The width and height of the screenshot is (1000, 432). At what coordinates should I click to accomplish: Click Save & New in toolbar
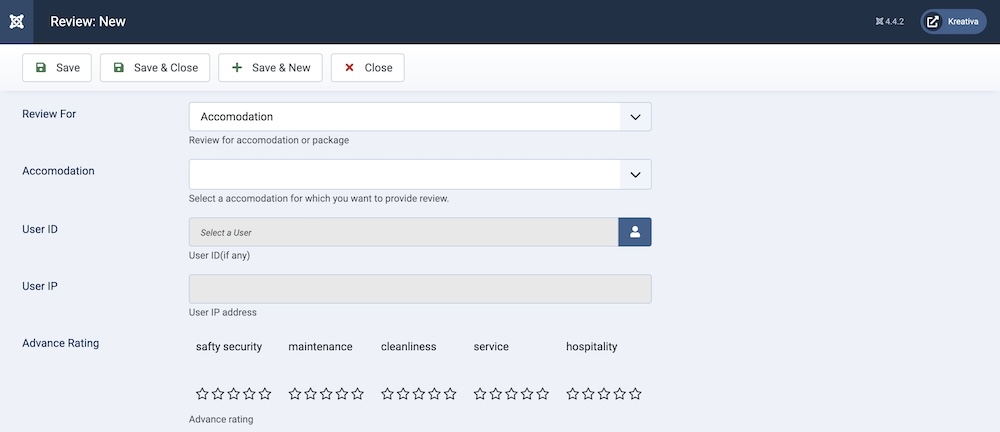270,68
